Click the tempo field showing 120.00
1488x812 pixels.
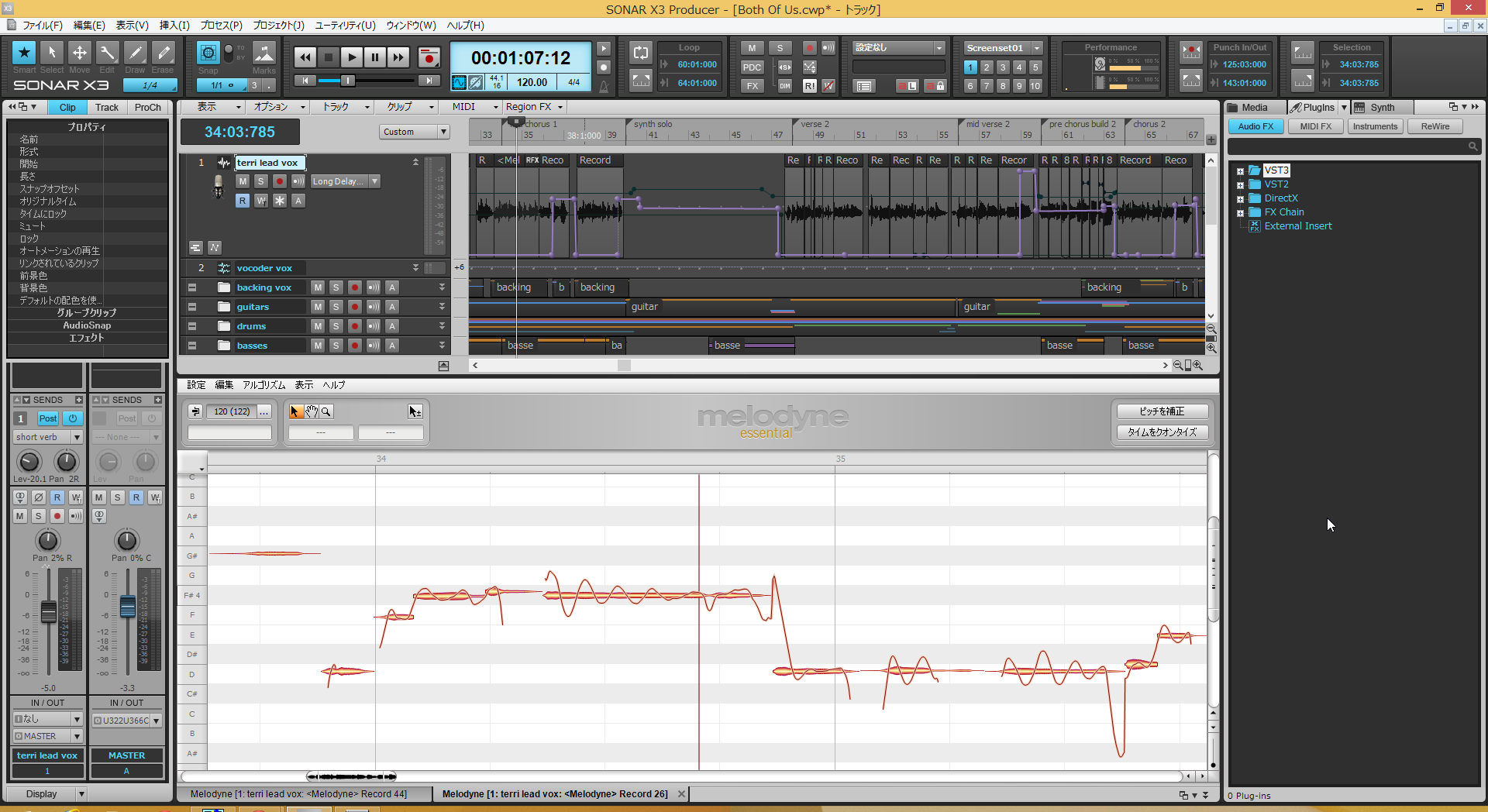click(x=532, y=82)
